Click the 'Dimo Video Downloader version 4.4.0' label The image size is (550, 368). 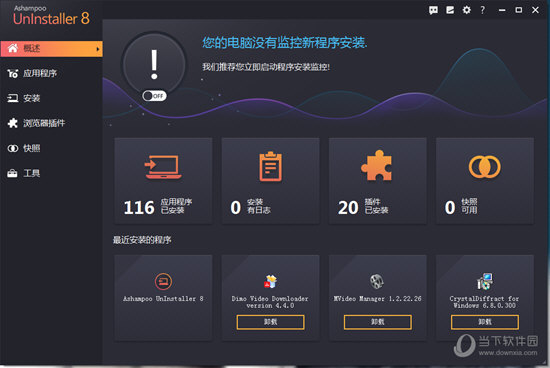(270, 302)
